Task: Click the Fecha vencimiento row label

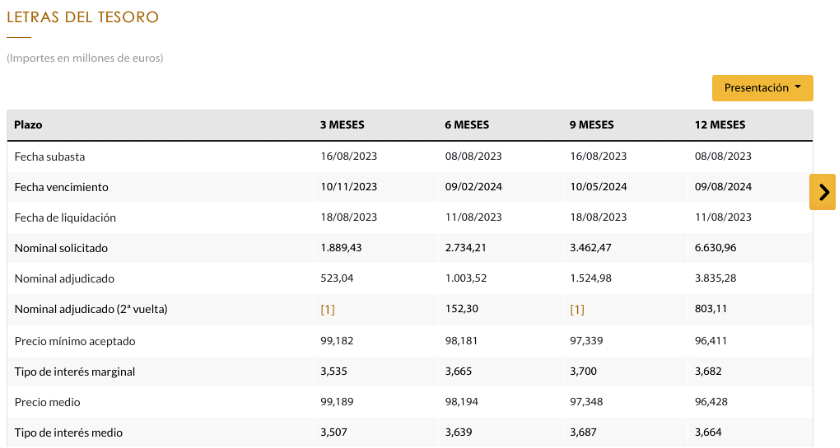Action: (61, 187)
